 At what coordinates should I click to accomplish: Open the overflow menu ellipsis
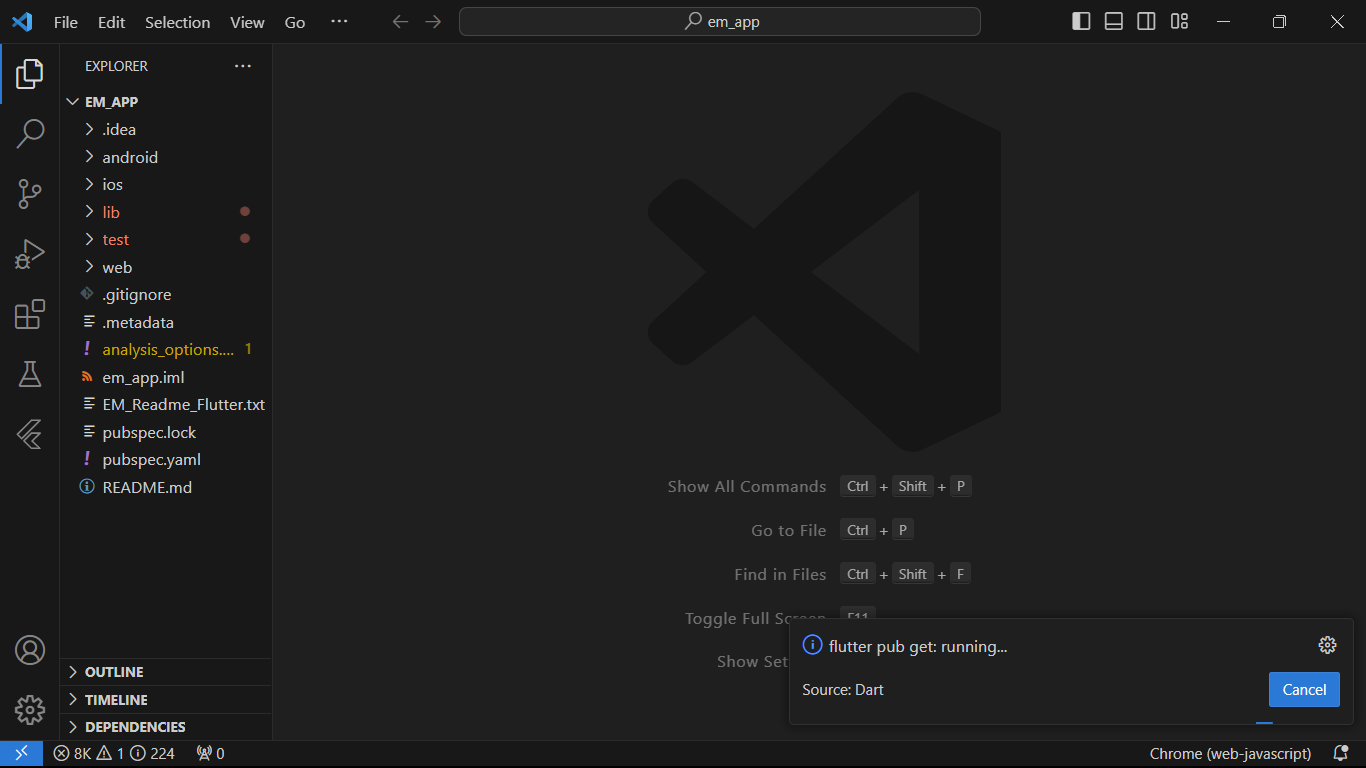pos(339,22)
